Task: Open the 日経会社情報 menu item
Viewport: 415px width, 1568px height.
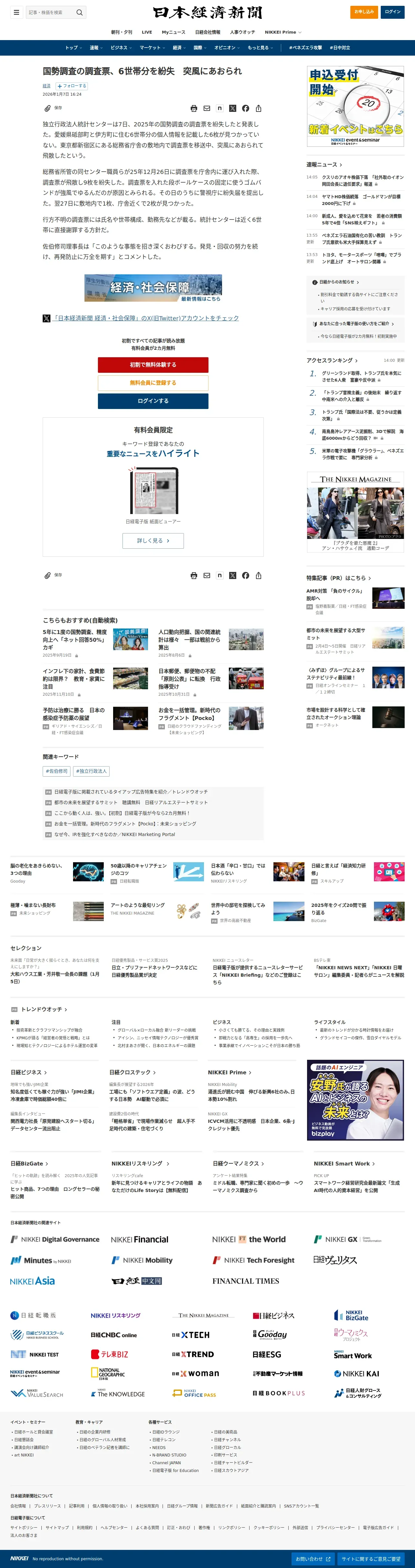Action: [x=207, y=32]
